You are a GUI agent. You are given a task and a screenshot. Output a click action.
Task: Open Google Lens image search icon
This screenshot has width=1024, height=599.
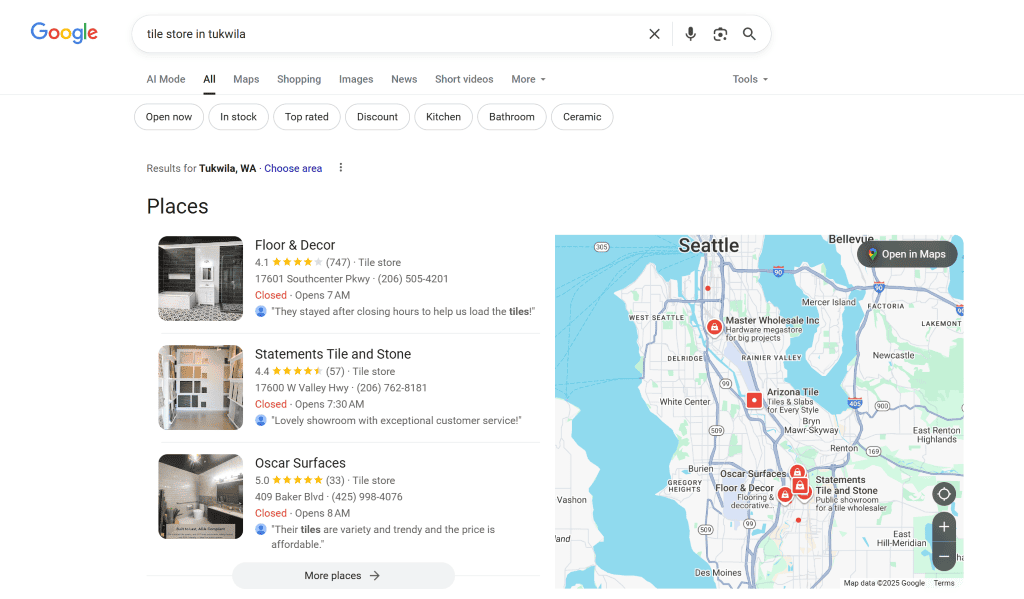tap(720, 34)
